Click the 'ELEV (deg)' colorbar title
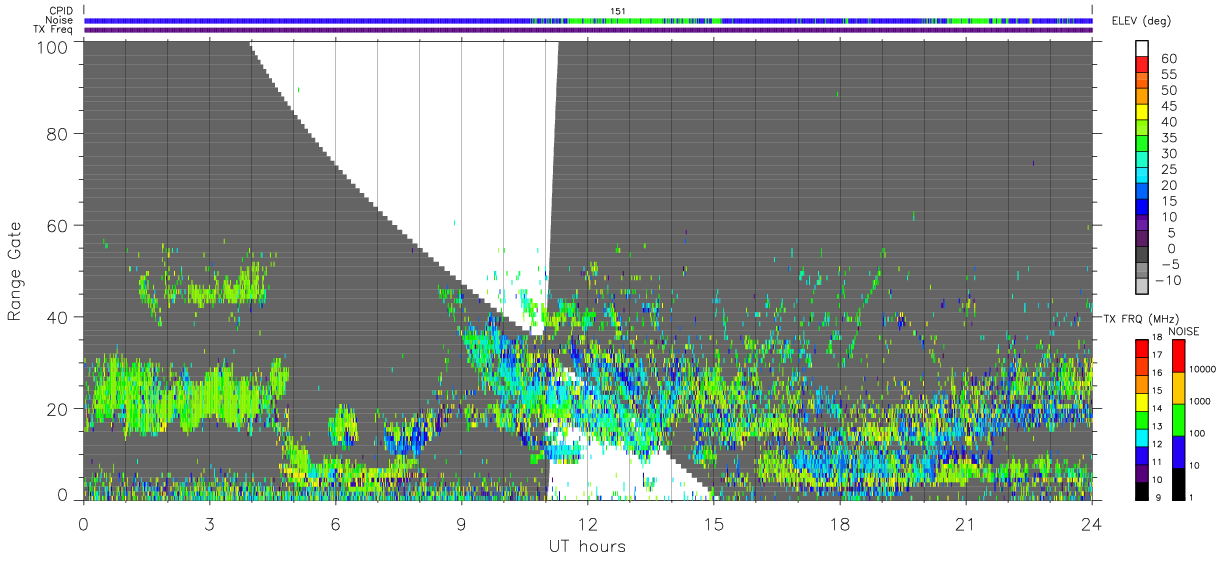 (x=1142, y=20)
